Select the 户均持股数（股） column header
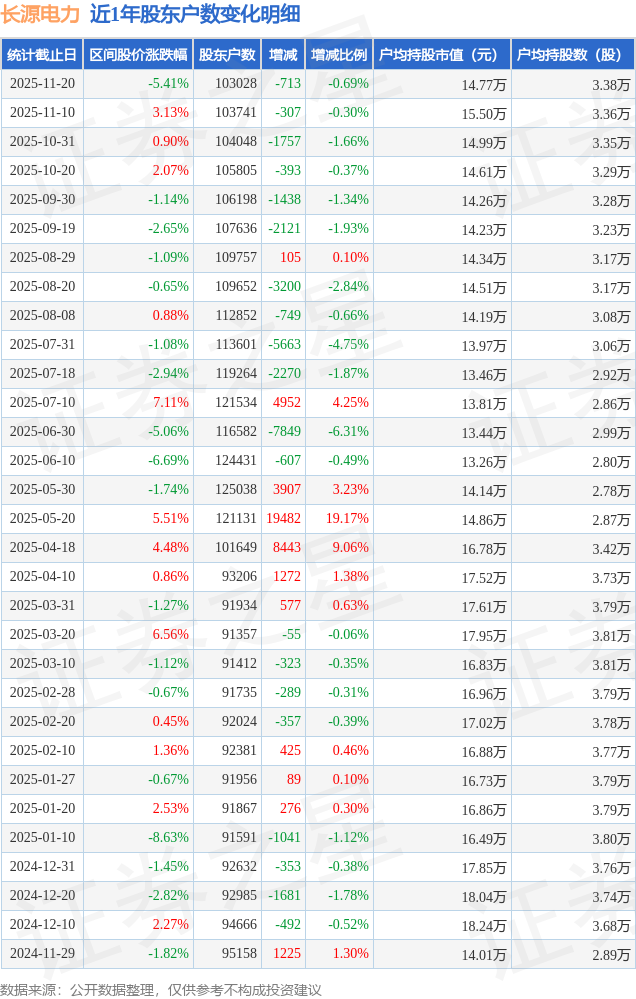The height and width of the screenshot is (999, 636). coord(572,55)
